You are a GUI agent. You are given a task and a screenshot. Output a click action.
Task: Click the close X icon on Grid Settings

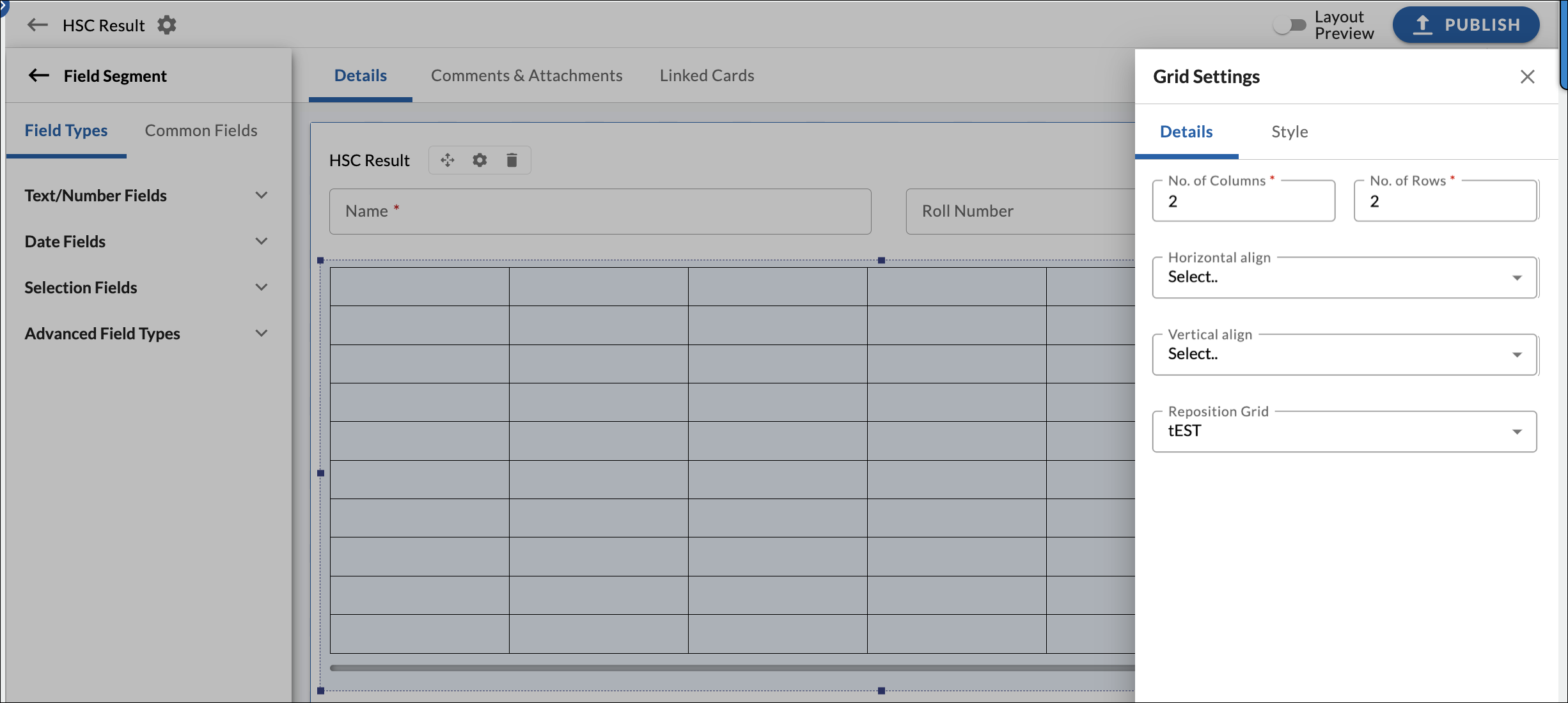[1527, 77]
